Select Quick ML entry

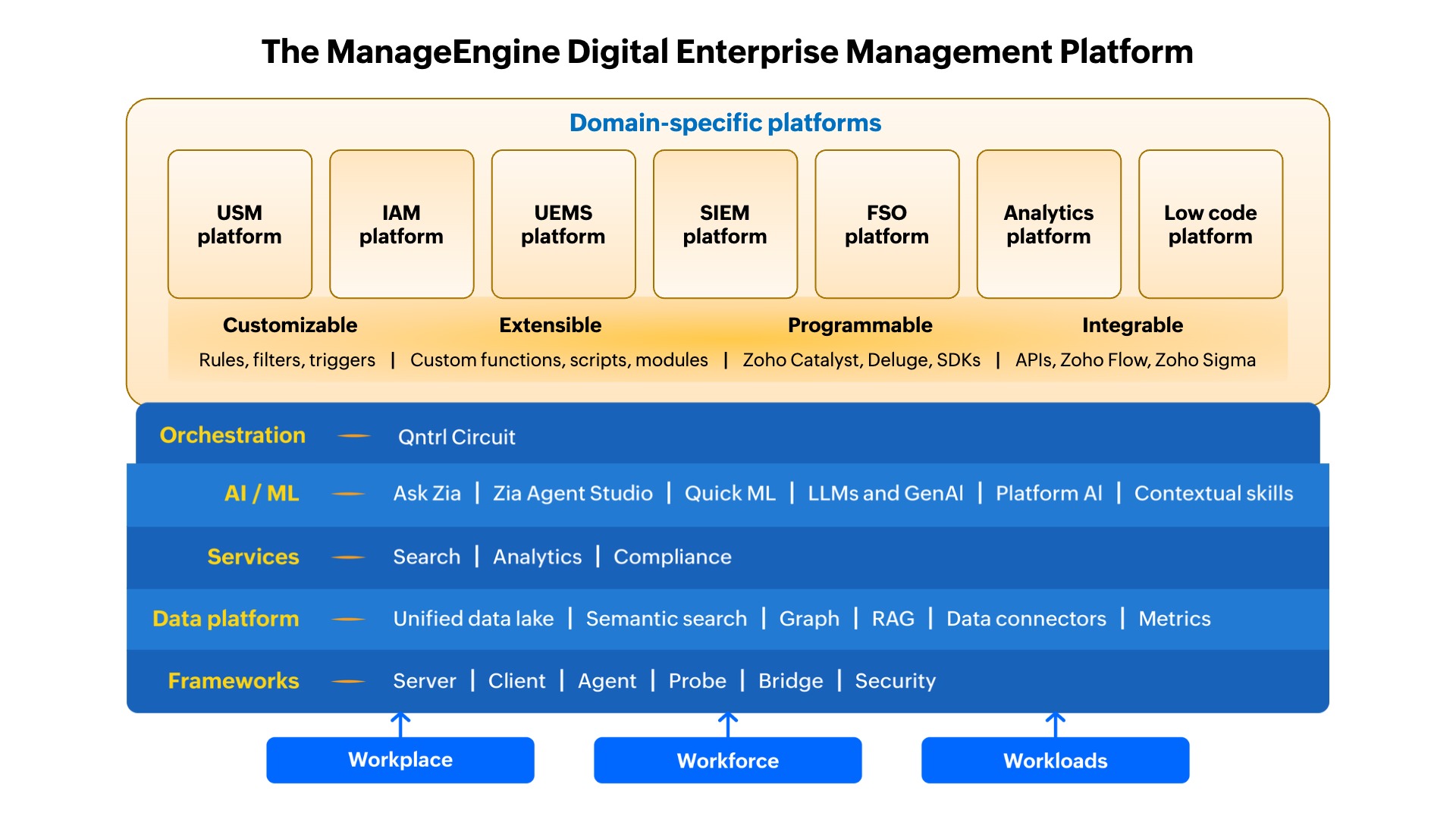click(730, 494)
